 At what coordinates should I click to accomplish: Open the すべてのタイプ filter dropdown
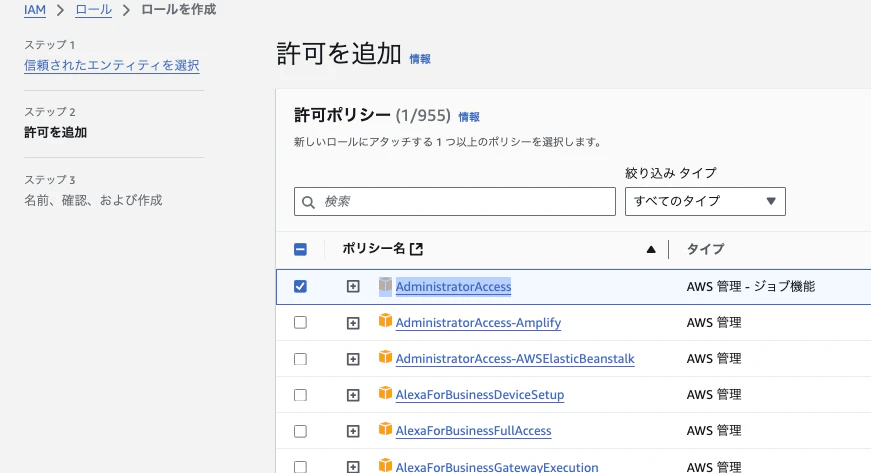click(x=705, y=202)
